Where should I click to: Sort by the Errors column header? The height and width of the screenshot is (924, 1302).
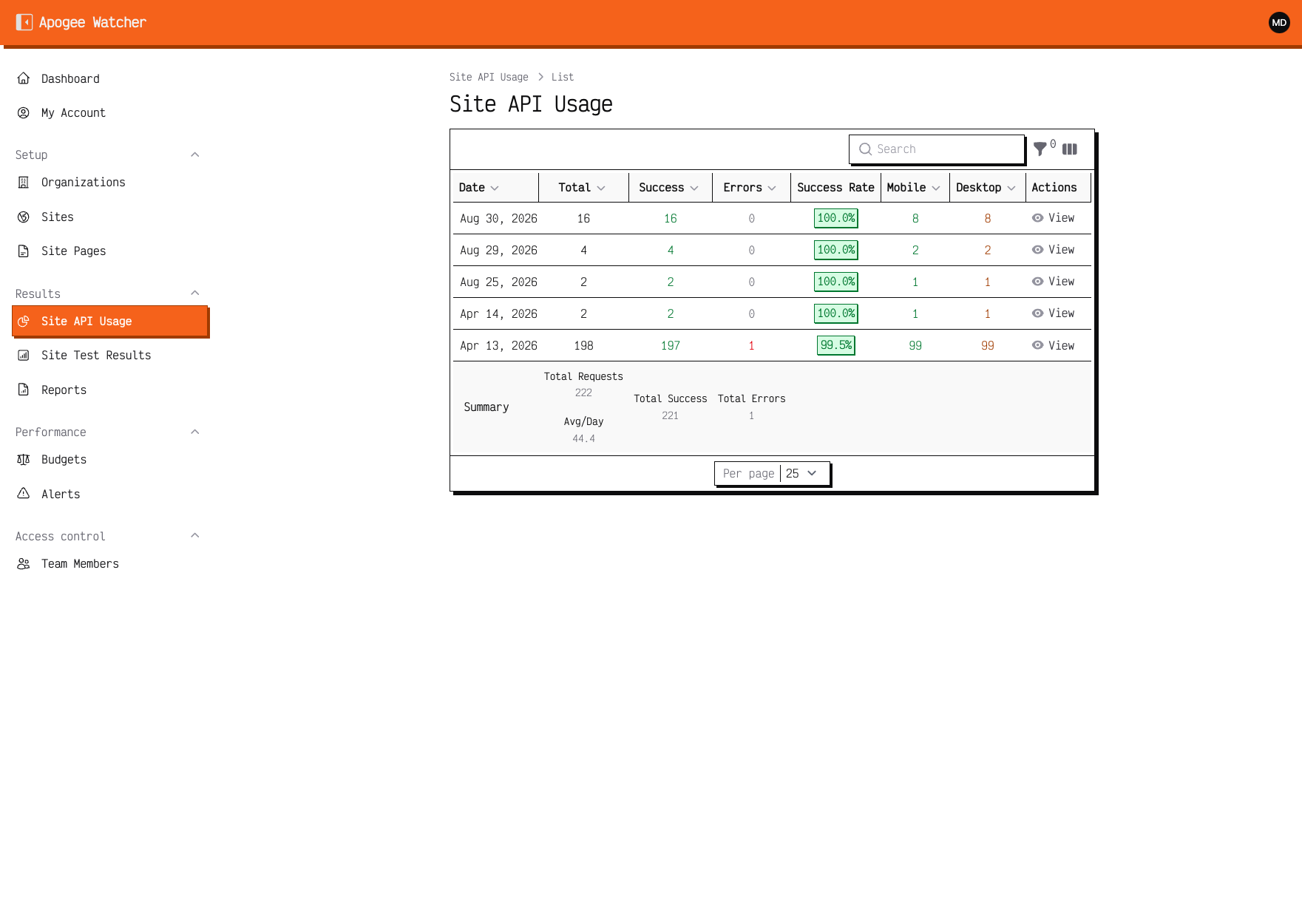[750, 187]
